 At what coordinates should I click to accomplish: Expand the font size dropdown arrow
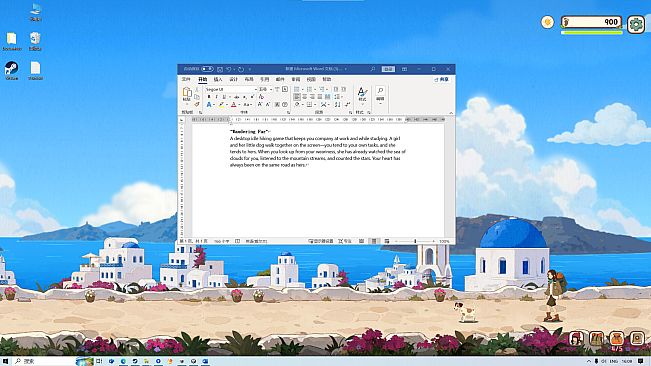(x=271, y=89)
